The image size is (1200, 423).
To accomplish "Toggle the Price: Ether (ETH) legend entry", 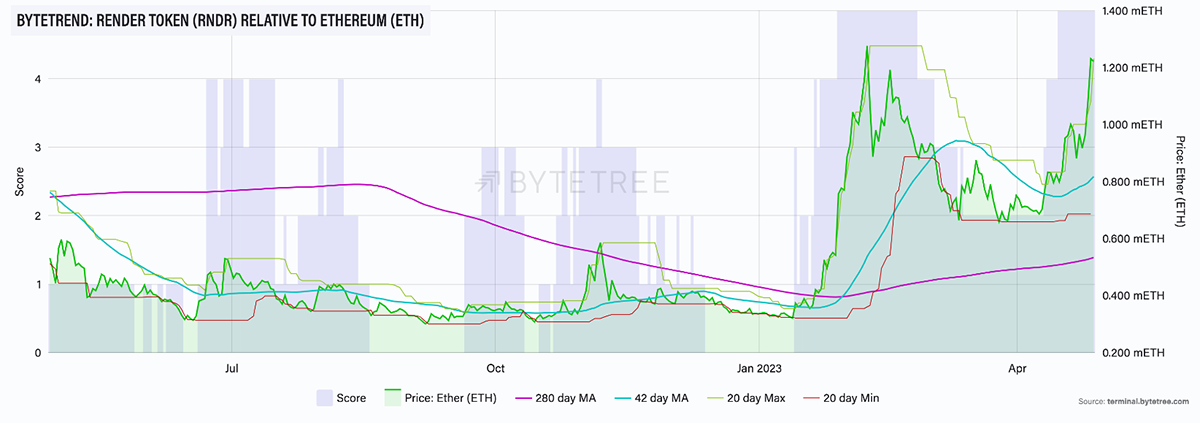I will [442, 398].
